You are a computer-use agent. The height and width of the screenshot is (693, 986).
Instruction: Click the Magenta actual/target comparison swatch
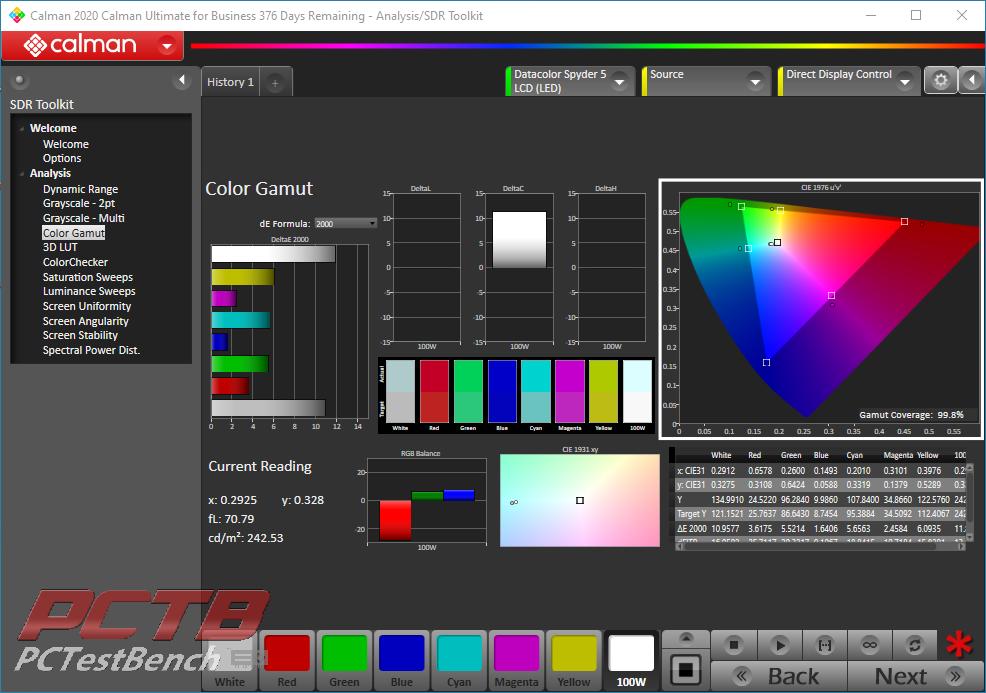click(x=570, y=391)
